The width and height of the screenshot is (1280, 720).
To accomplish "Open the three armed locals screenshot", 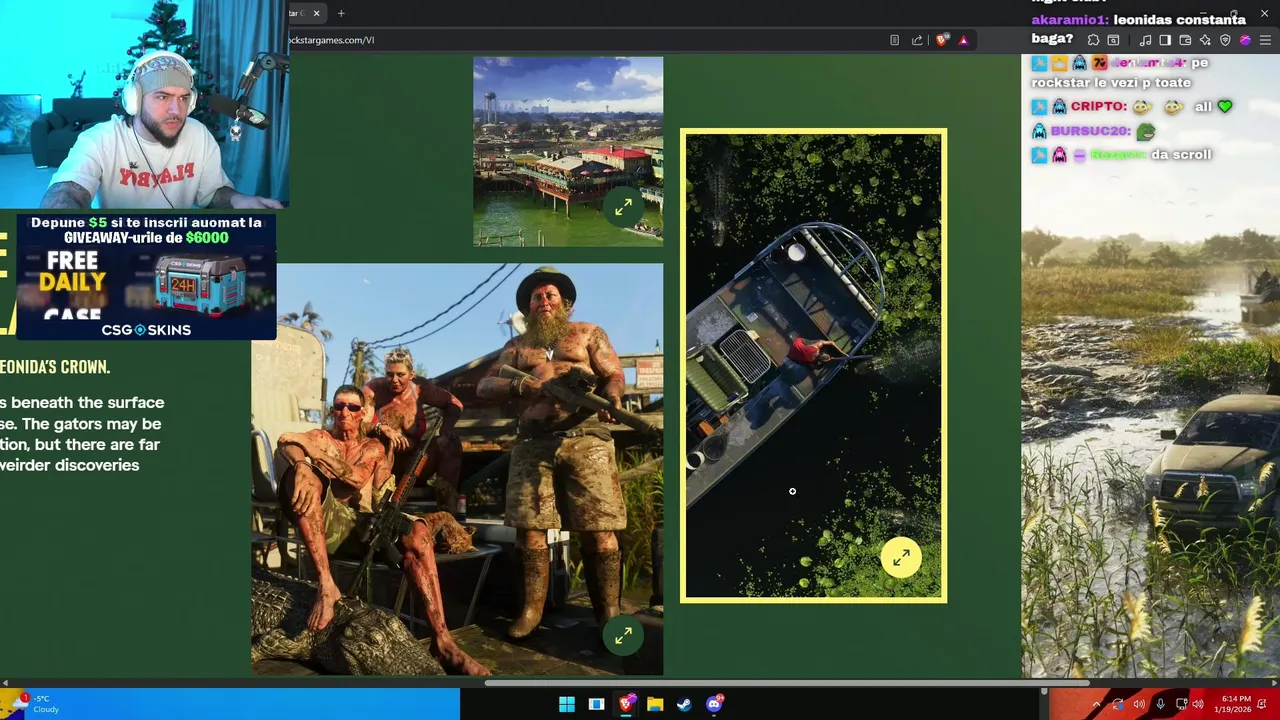I will (x=457, y=469).
